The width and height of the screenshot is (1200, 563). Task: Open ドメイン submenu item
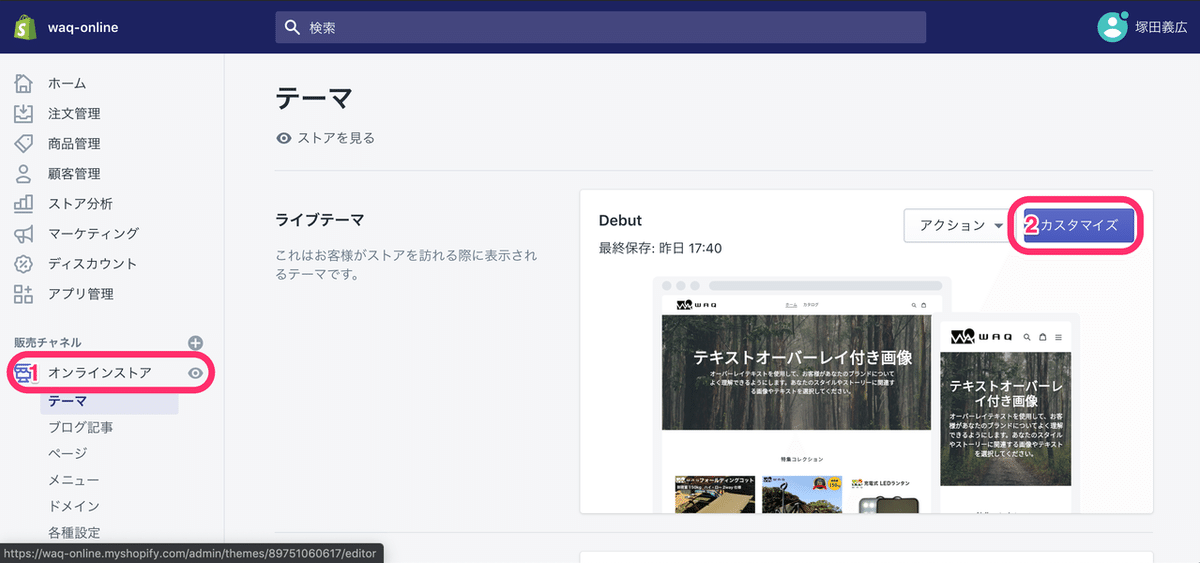(x=73, y=506)
